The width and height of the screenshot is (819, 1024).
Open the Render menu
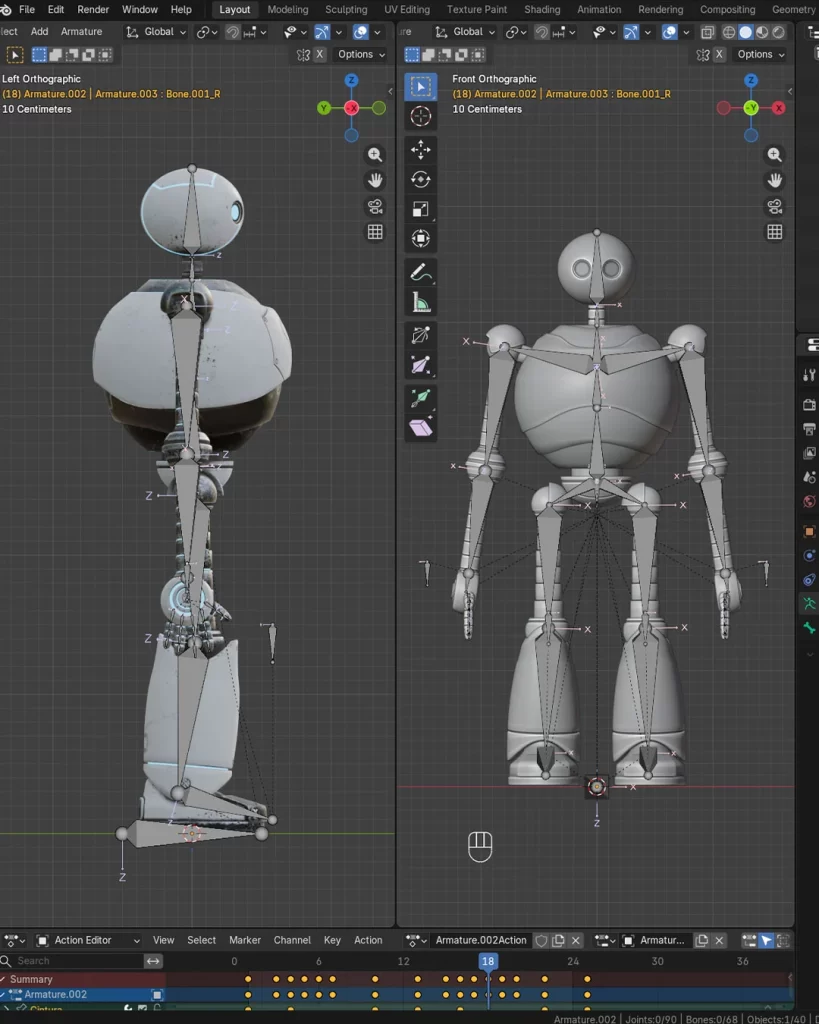pos(93,9)
